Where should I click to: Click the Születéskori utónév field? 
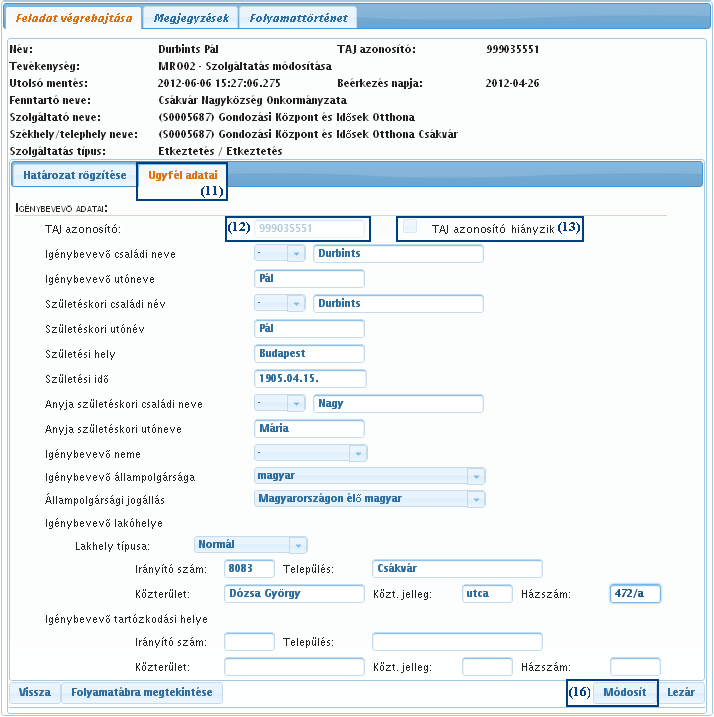click(309, 328)
